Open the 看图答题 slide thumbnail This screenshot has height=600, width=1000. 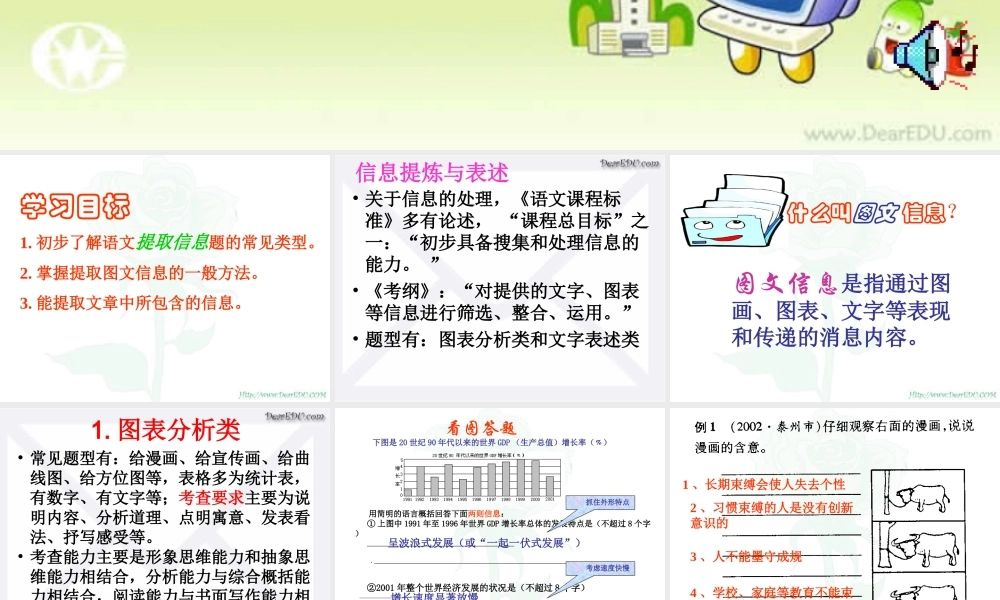point(499,504)
